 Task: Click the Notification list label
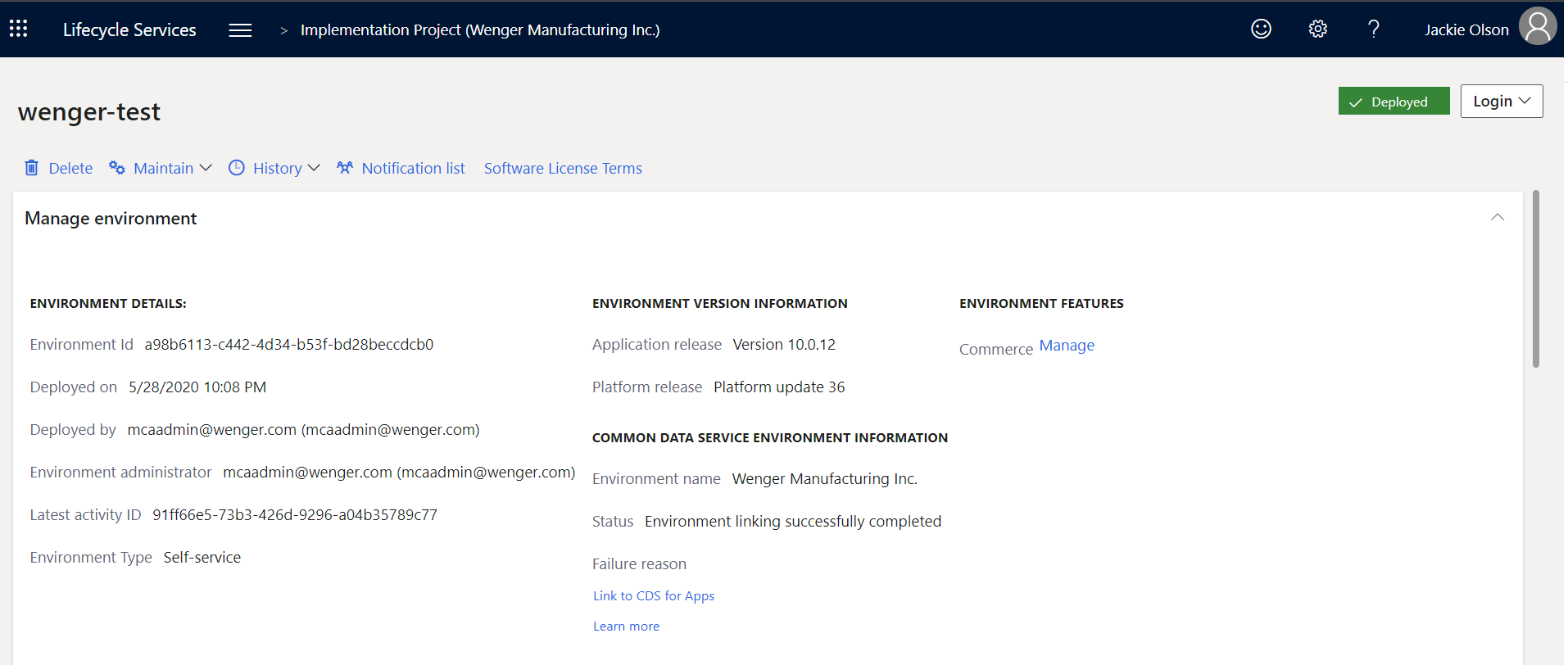click(x=413, y=168)
